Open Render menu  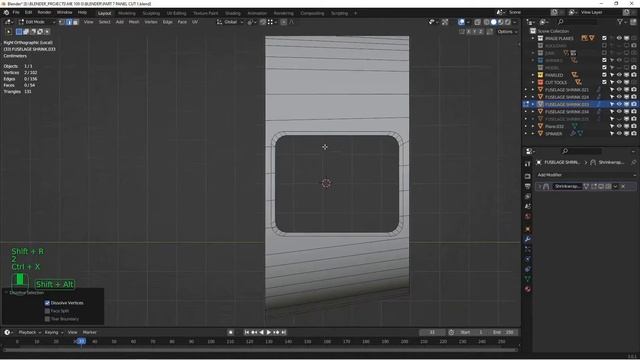coord(44,13)
